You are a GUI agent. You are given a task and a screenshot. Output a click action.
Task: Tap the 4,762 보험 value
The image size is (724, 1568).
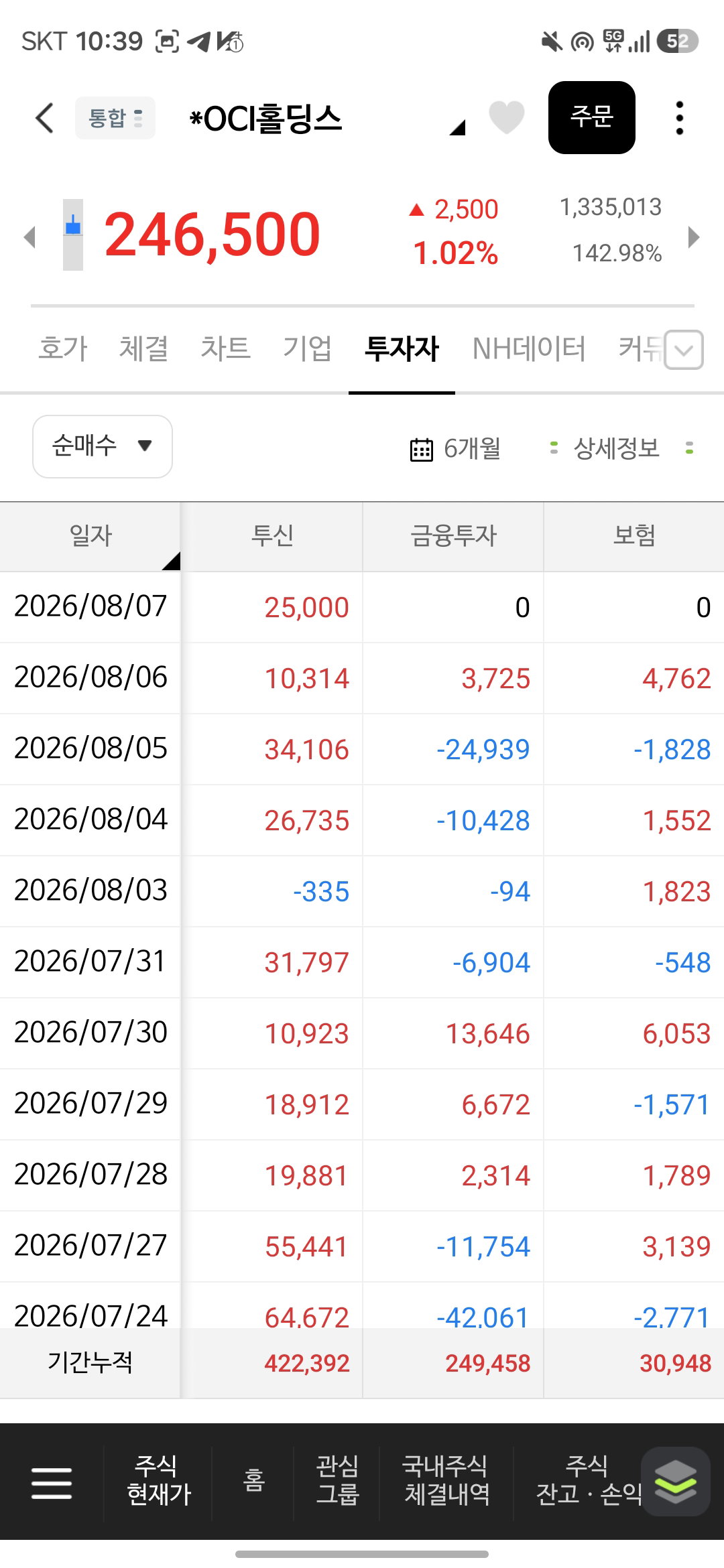676,679
